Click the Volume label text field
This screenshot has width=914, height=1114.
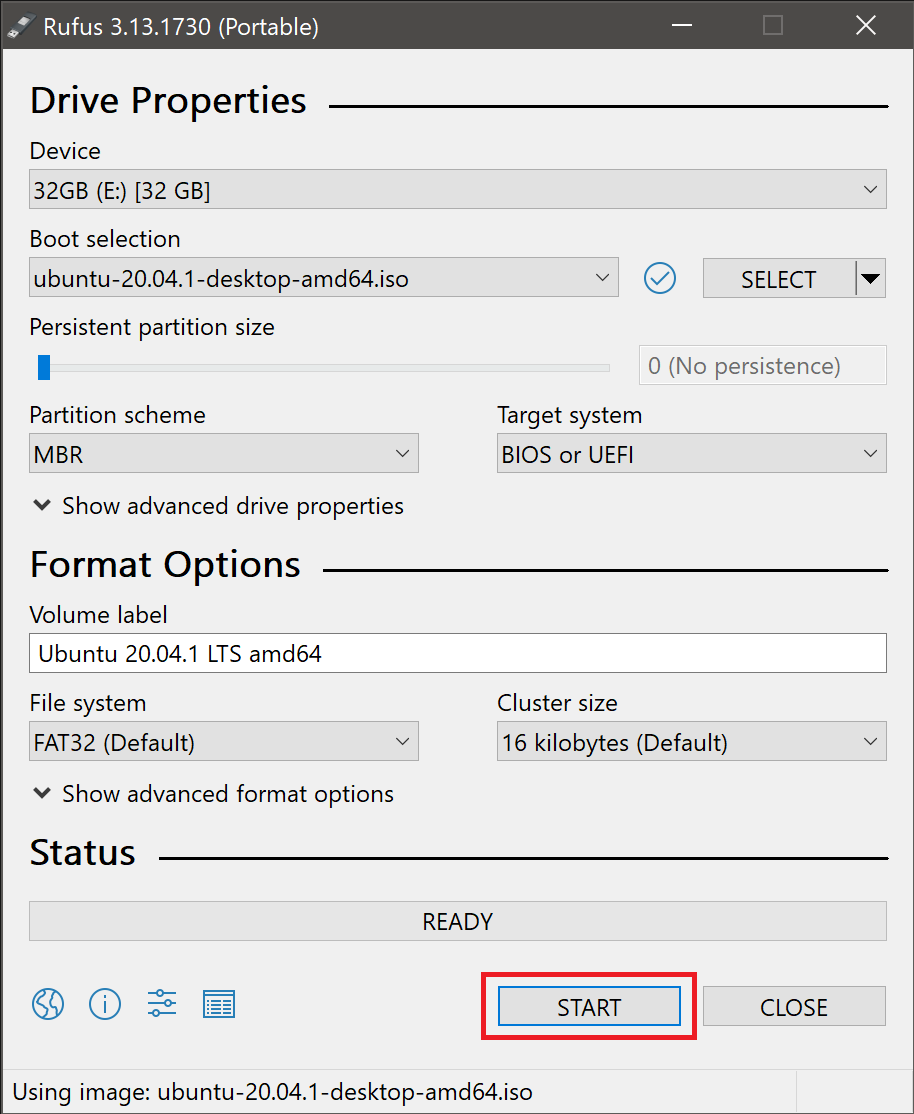457,654
